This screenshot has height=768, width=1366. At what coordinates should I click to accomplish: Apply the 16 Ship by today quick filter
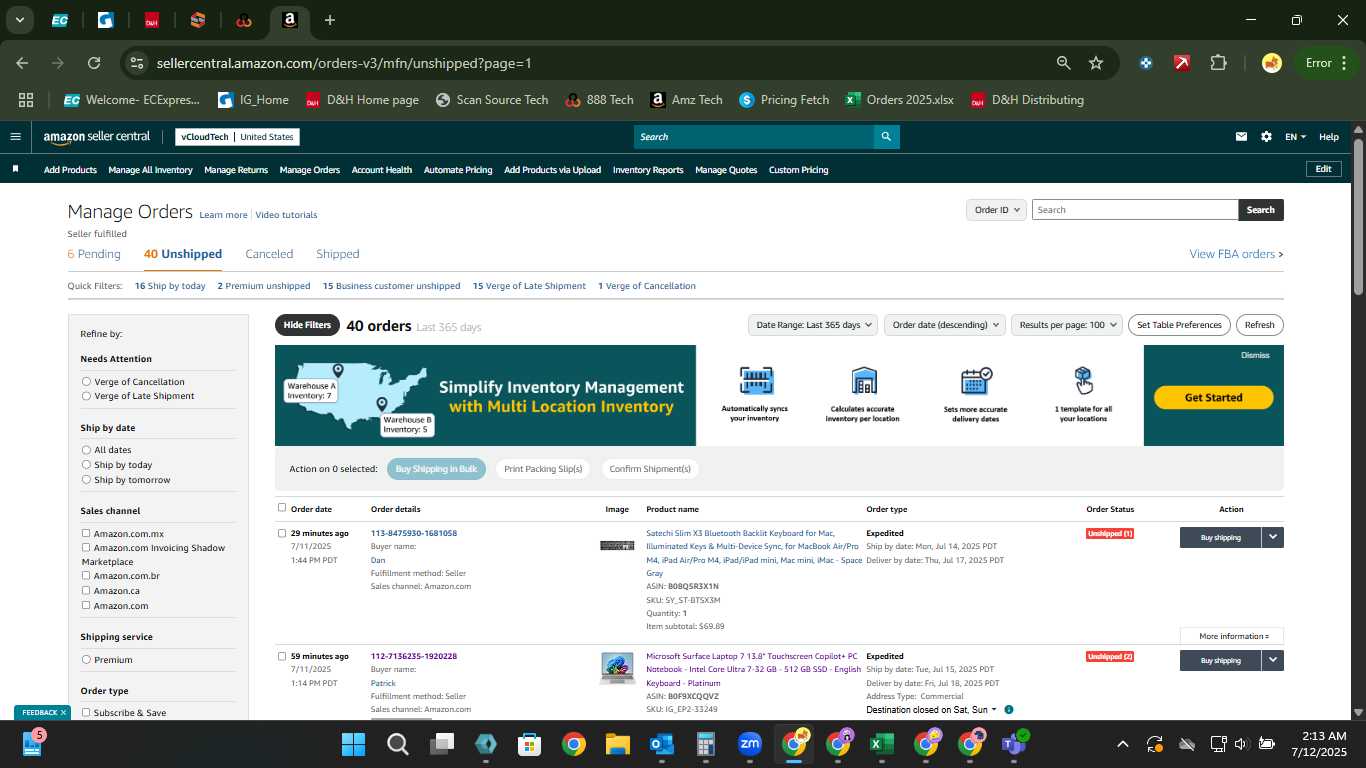click(x=170, y=286)
